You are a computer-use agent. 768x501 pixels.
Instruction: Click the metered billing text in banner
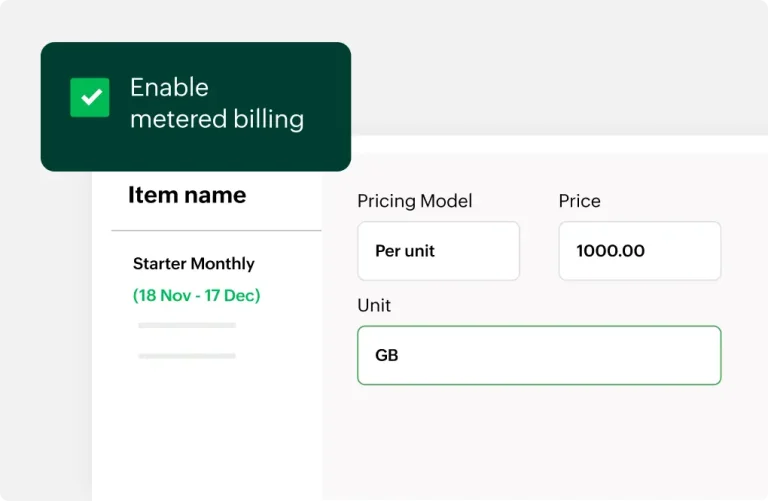tap(216, 119)
